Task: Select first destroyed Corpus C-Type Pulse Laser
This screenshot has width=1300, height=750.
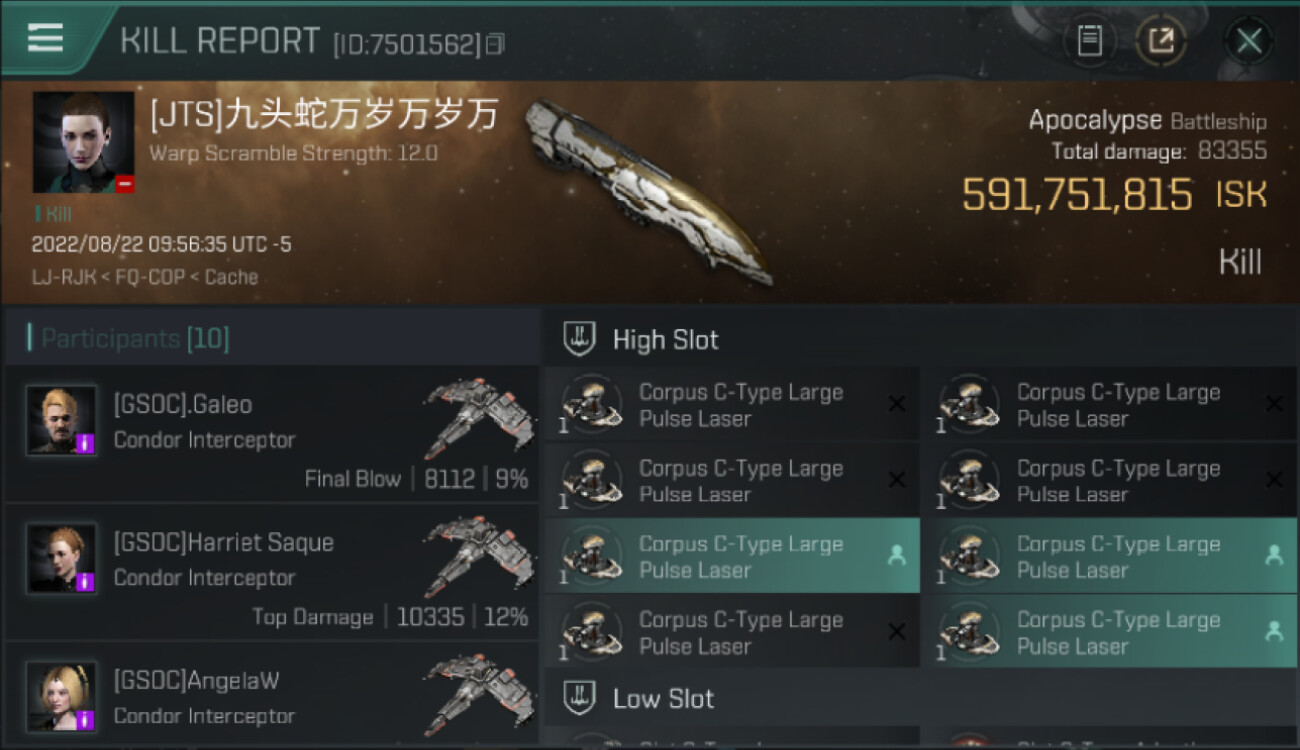Action: pos(732,405)
